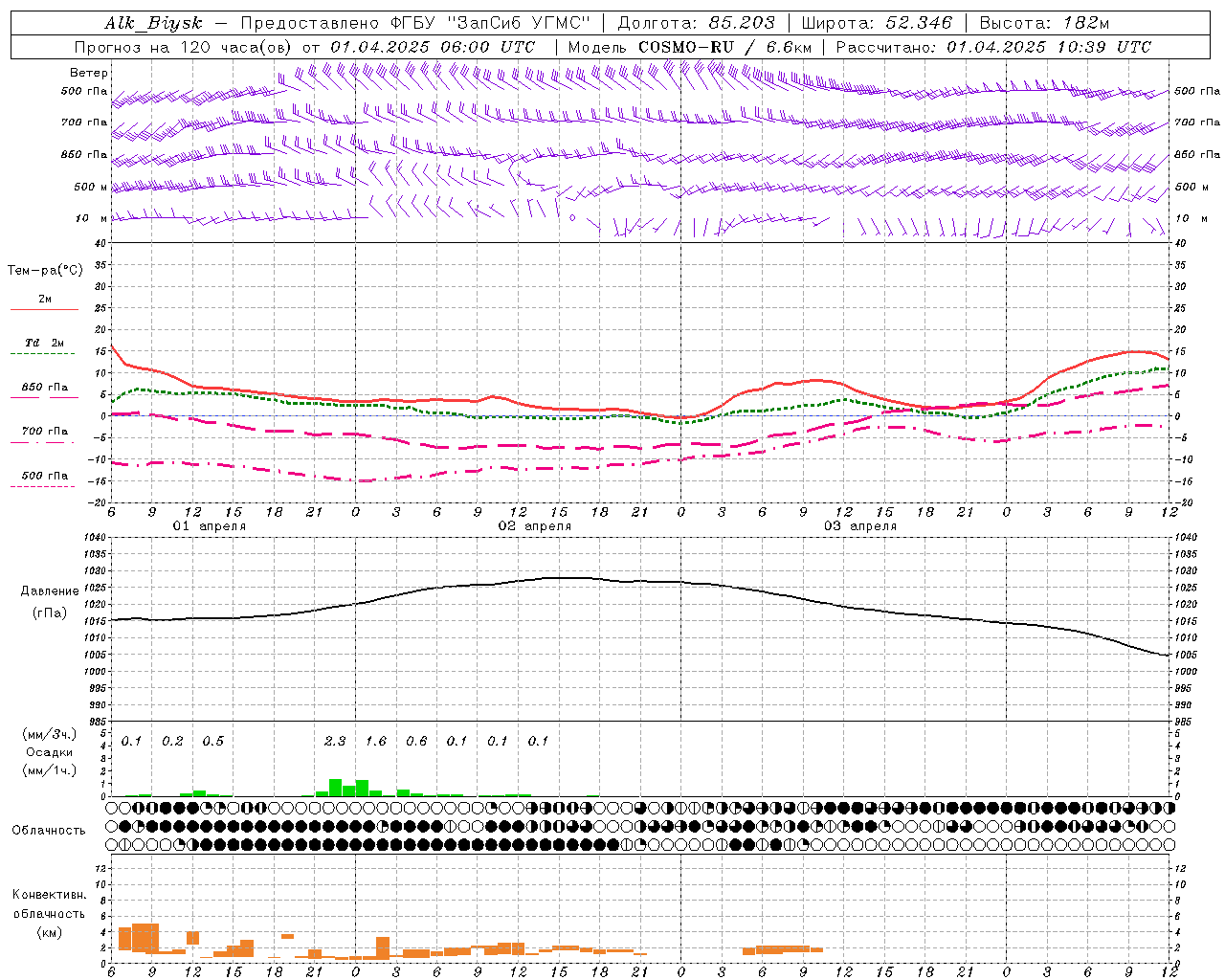The image size is (1225, 980).
Task: Click the '850 гПа' temperature legend entry
Action: point(44,388)
